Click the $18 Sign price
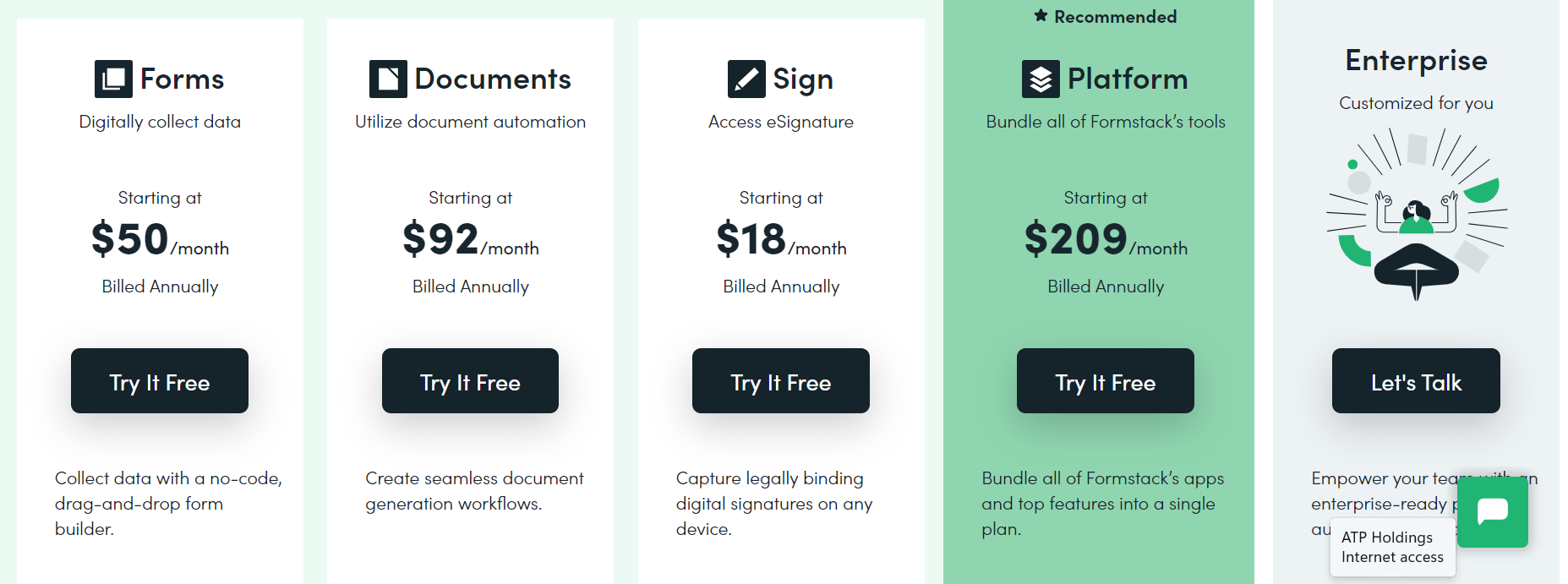The image size is (1568, 584). (x=751, y=239)
